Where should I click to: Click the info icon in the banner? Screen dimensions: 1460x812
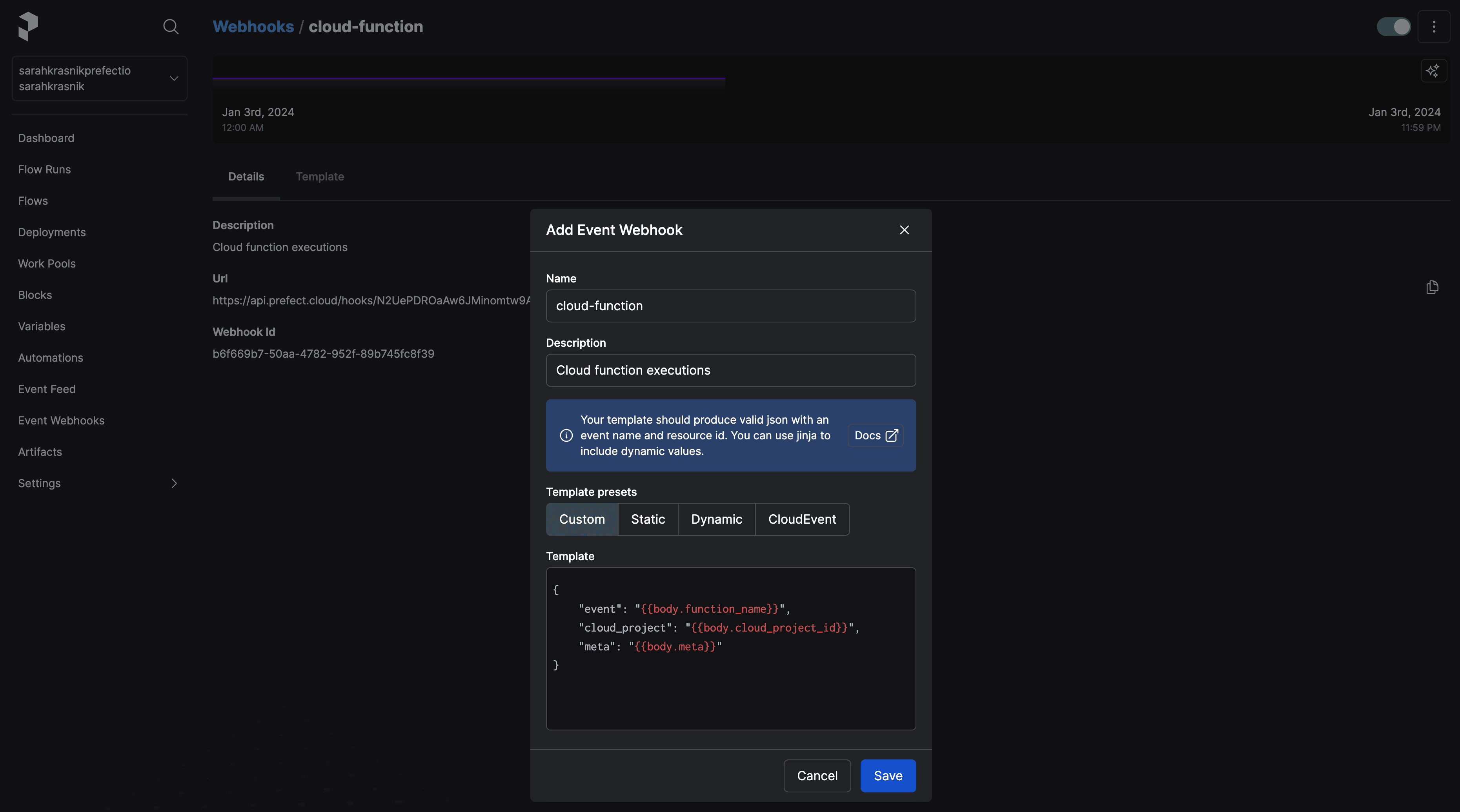tap(566, 435)
